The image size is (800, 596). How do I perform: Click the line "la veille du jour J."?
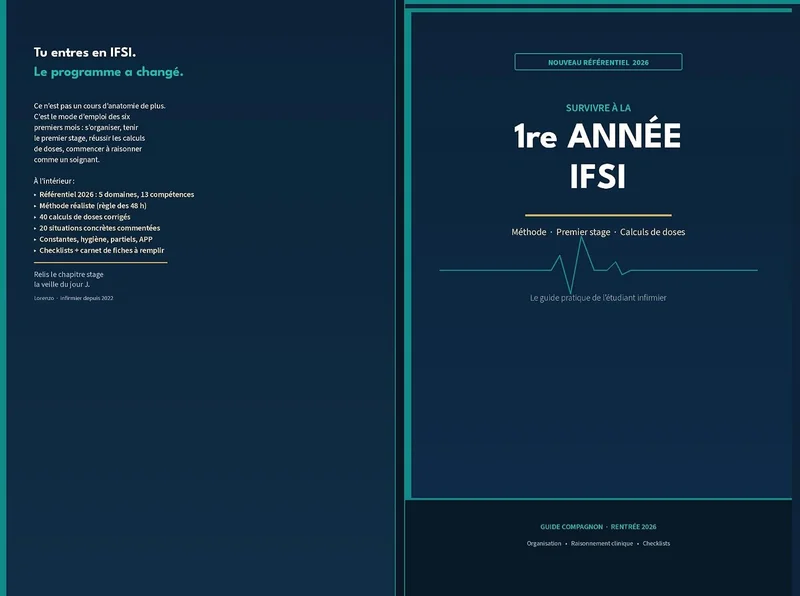[62, 285]
